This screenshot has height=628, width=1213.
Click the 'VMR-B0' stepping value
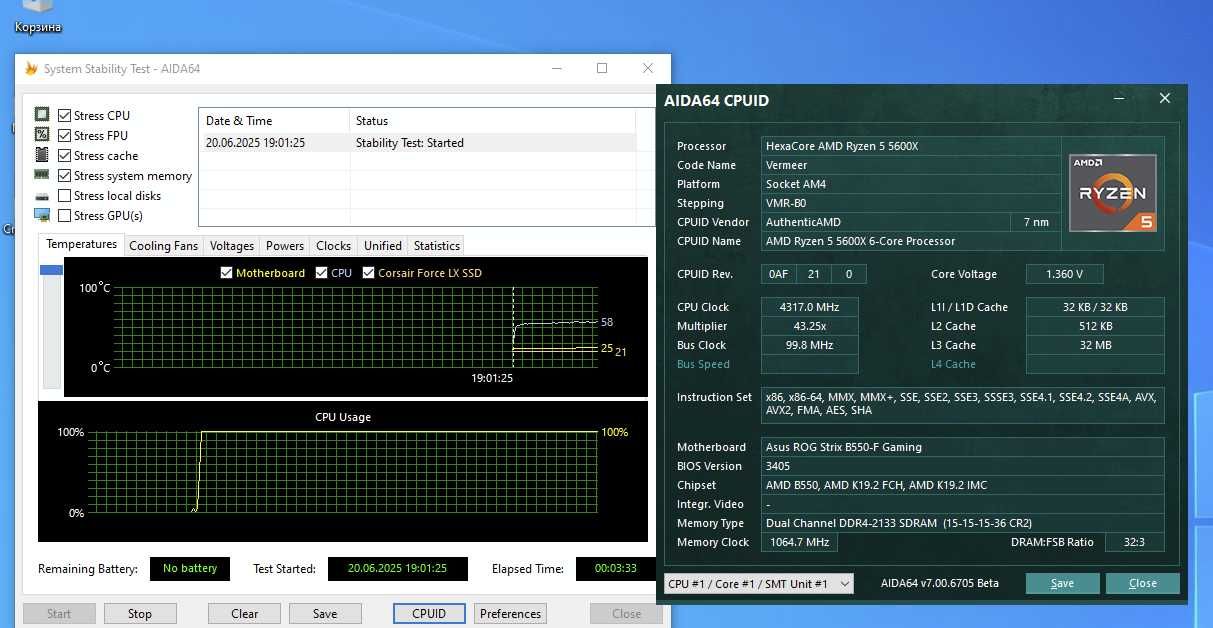[x=910, y=203]
